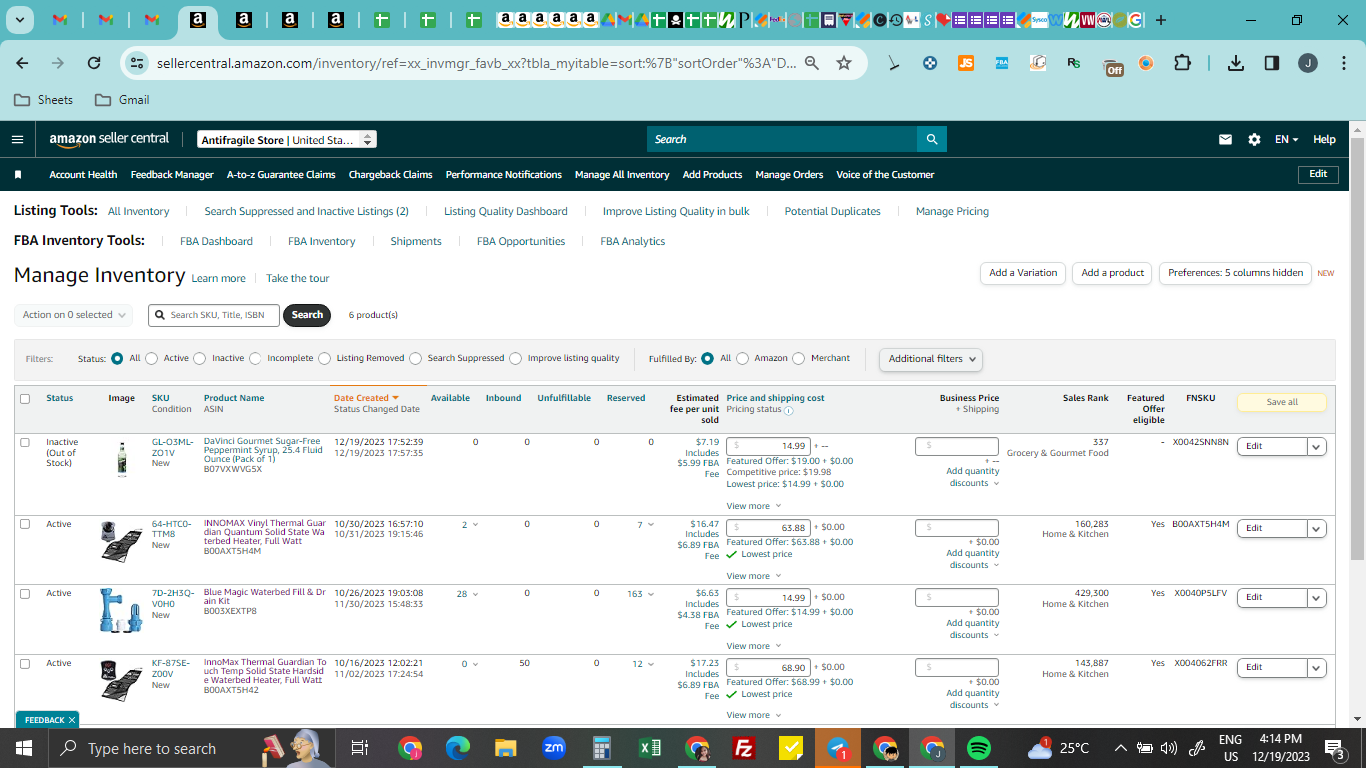1366x768 pixels.
Task: Open the Gmail bookmark folder
Action: (122, 100)
